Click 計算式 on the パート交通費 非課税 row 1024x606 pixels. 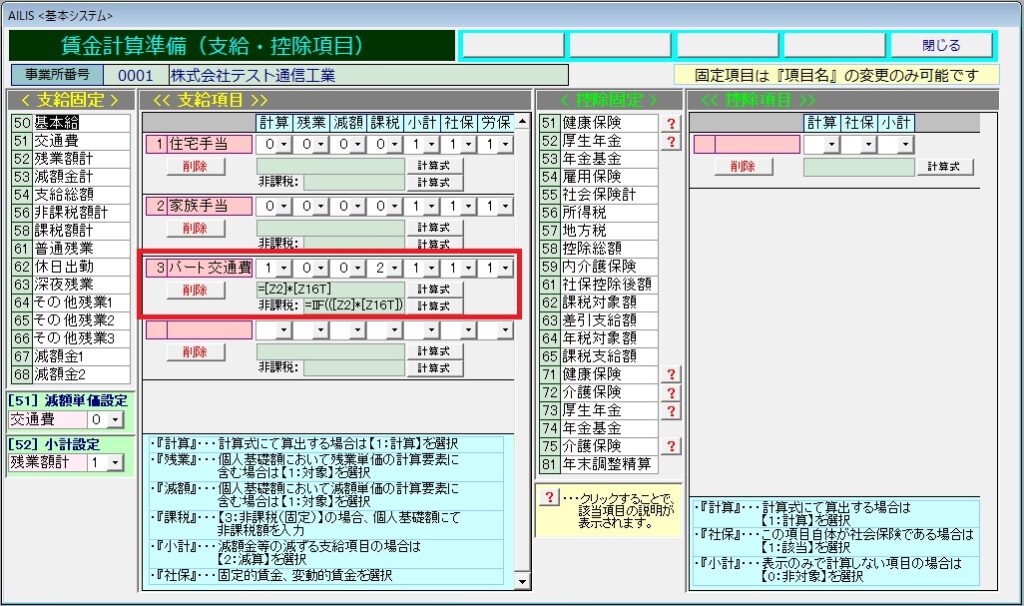pyautogui.click(x=434, y=305)
